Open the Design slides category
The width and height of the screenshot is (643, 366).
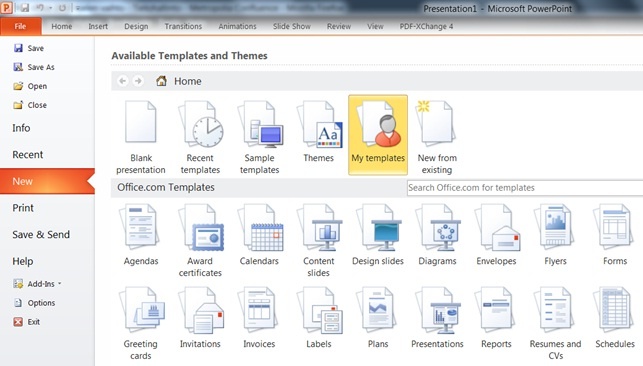[x=378, y=235]
